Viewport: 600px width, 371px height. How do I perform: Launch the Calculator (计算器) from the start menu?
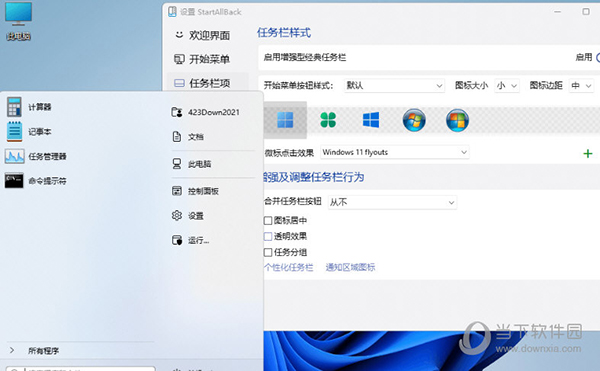point(29,107)
